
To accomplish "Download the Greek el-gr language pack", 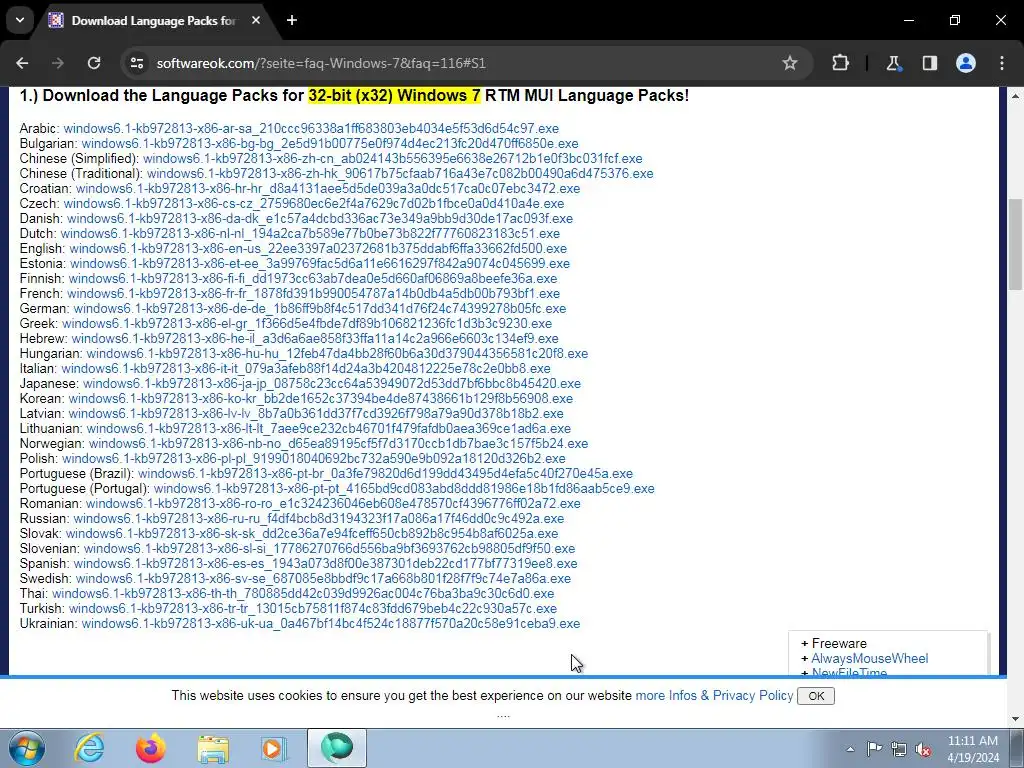I will (x=307, y=324).
